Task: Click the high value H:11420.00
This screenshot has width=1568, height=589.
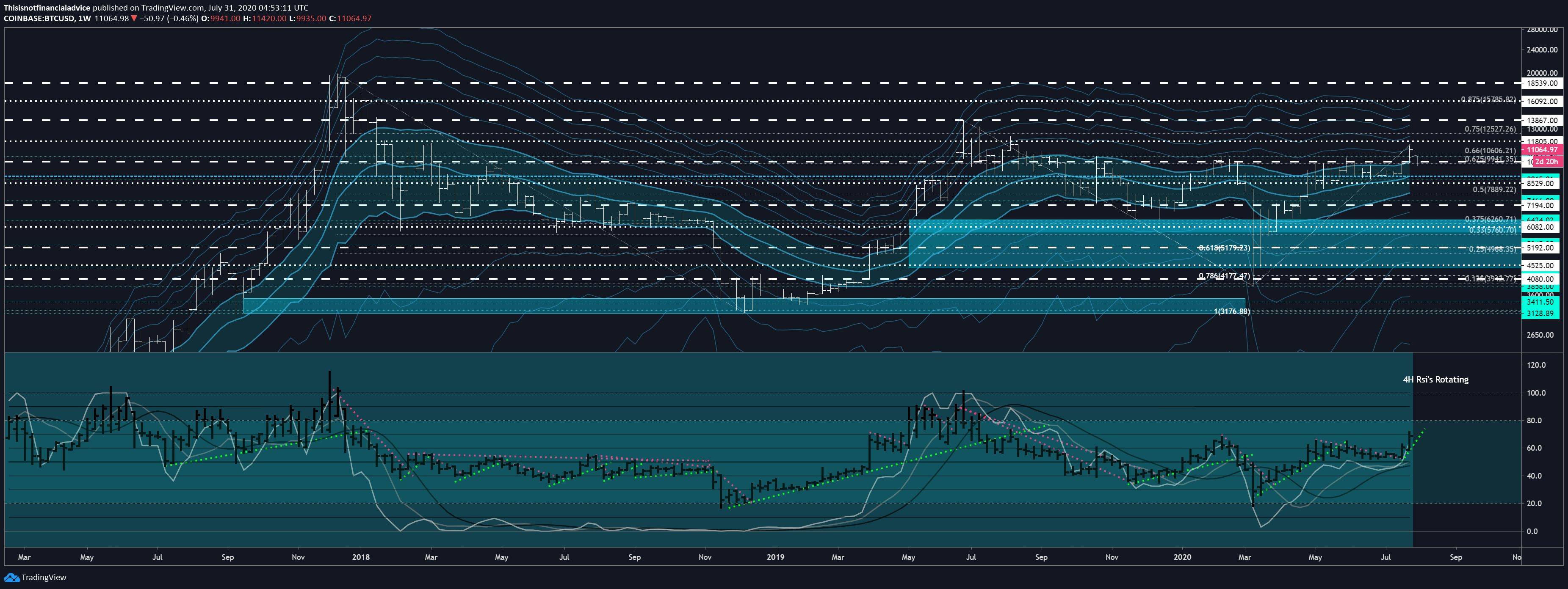Action: (x=264, y=18)
